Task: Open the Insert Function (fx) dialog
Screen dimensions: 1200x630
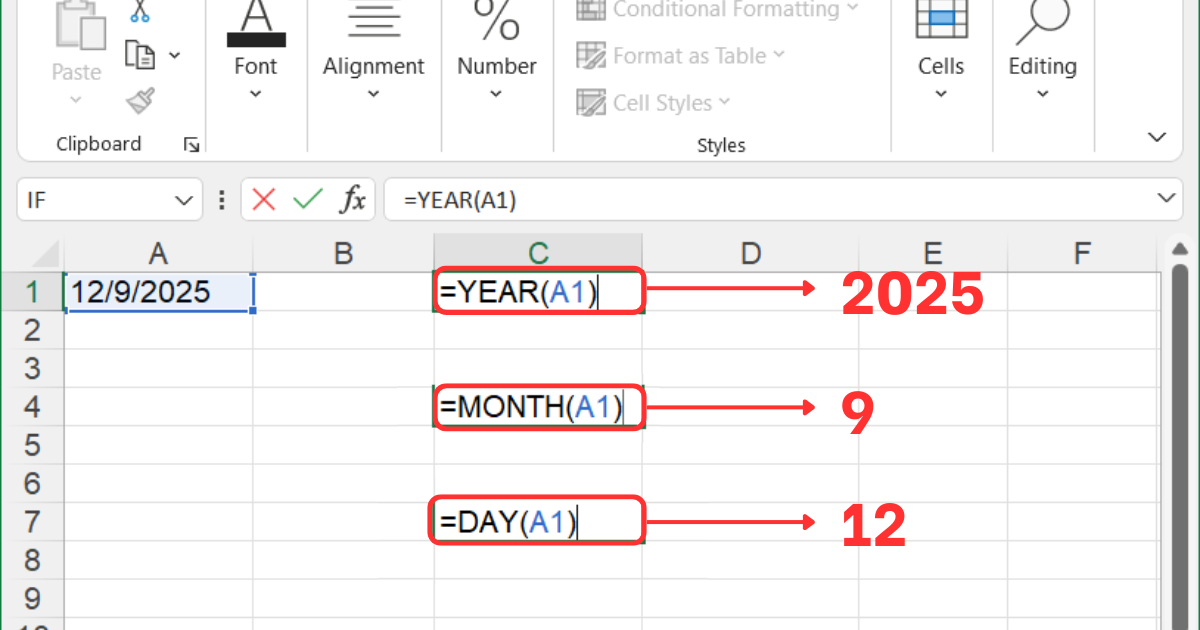Action: pyautogui.click(x=352, y=199)
